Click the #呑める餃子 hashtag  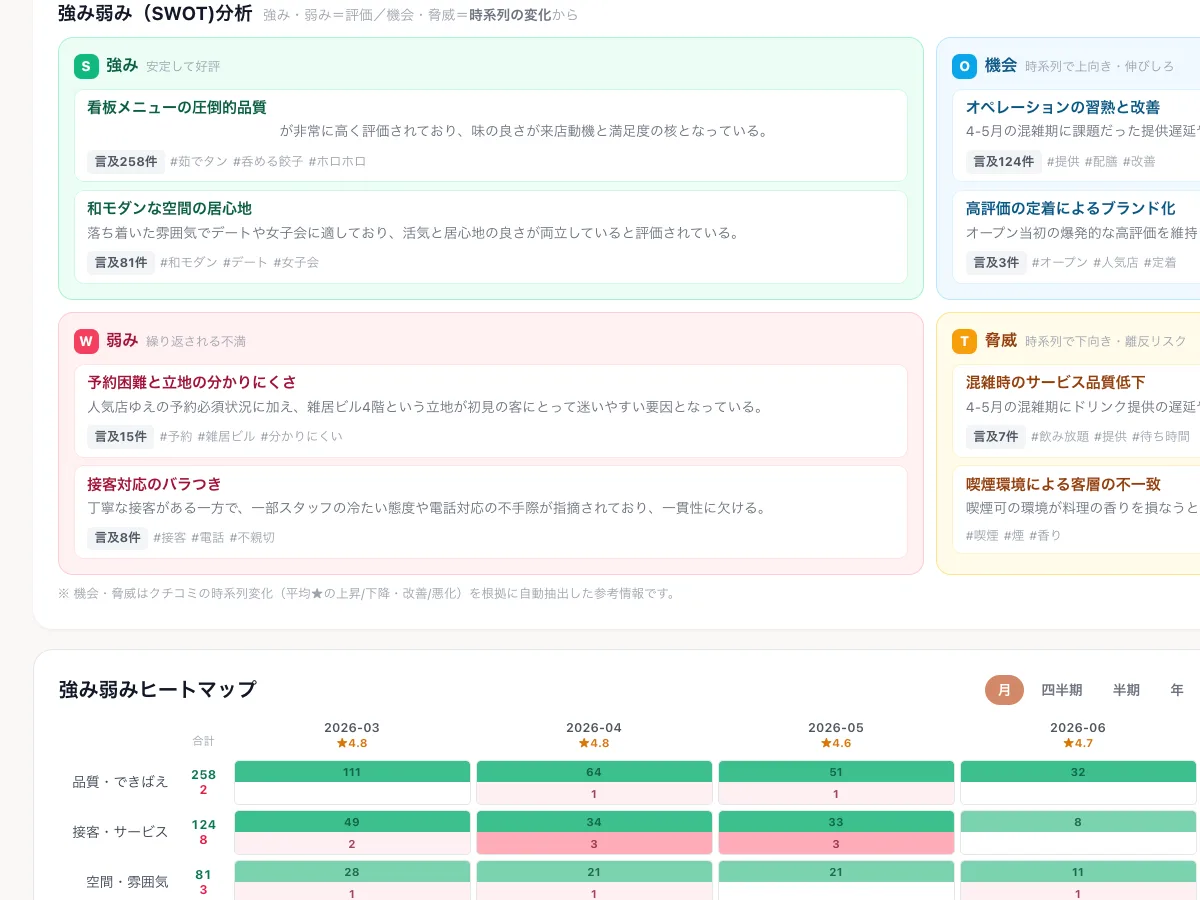pyautogui.click(x=268, y=161)
